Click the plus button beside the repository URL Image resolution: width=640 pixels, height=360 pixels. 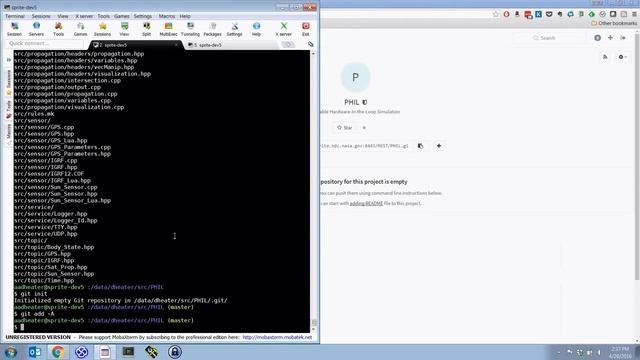coord(439,146)
